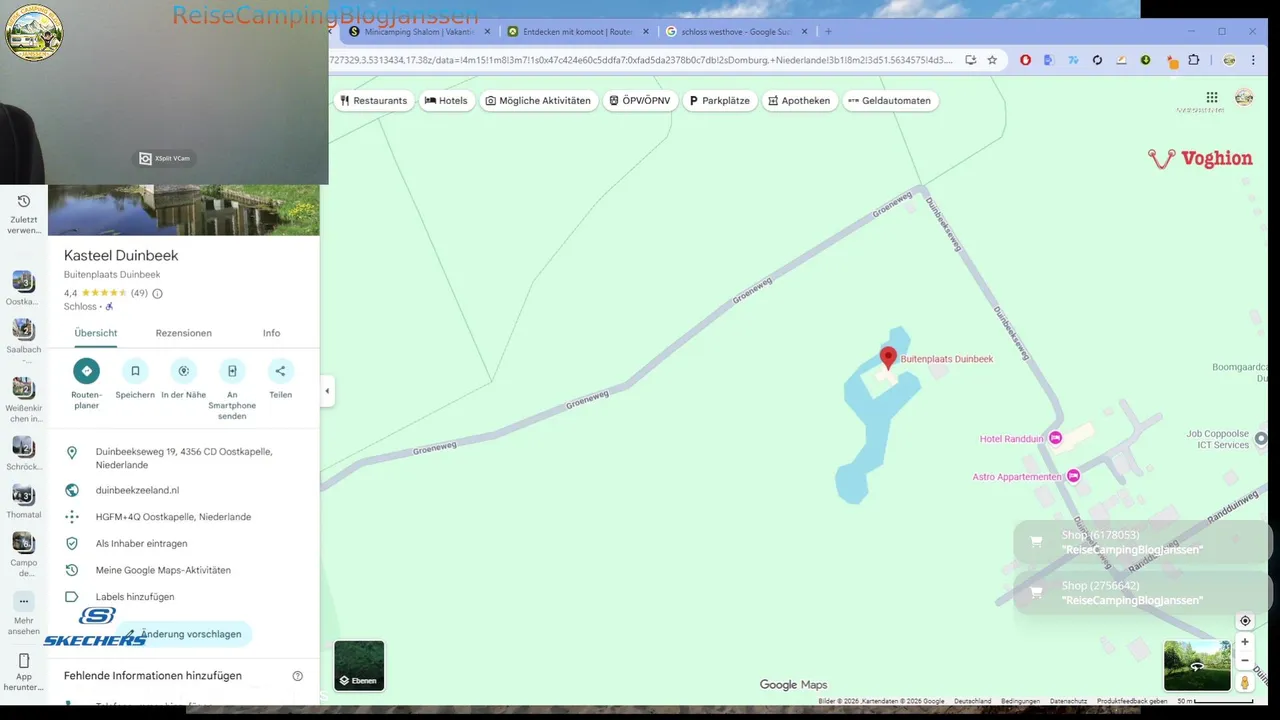
Task: Open App herunterladen sidebar item
Action: (24, 672)
